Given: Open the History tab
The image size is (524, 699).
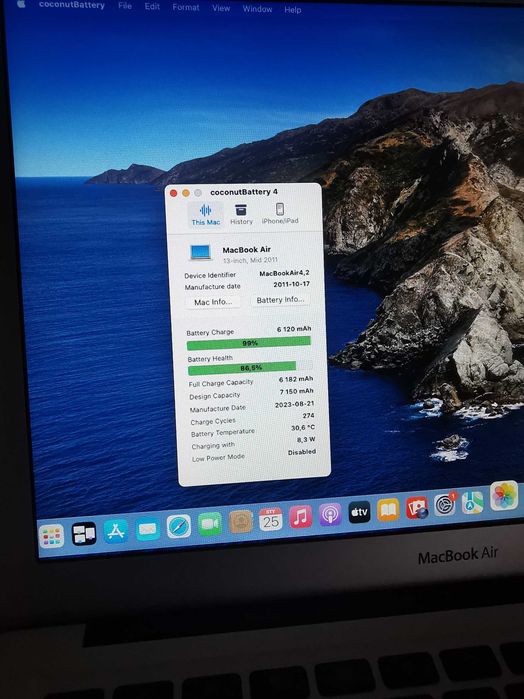Looking at the screenshot, I should pyautogui.click(x=241, y=214).
